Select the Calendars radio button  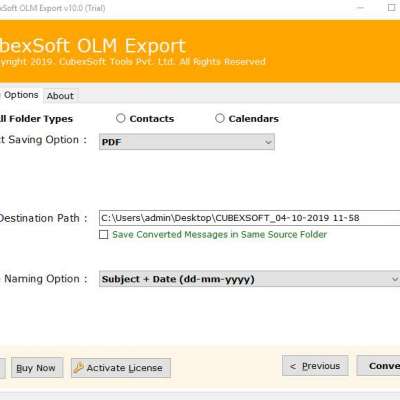click(220, 118)
